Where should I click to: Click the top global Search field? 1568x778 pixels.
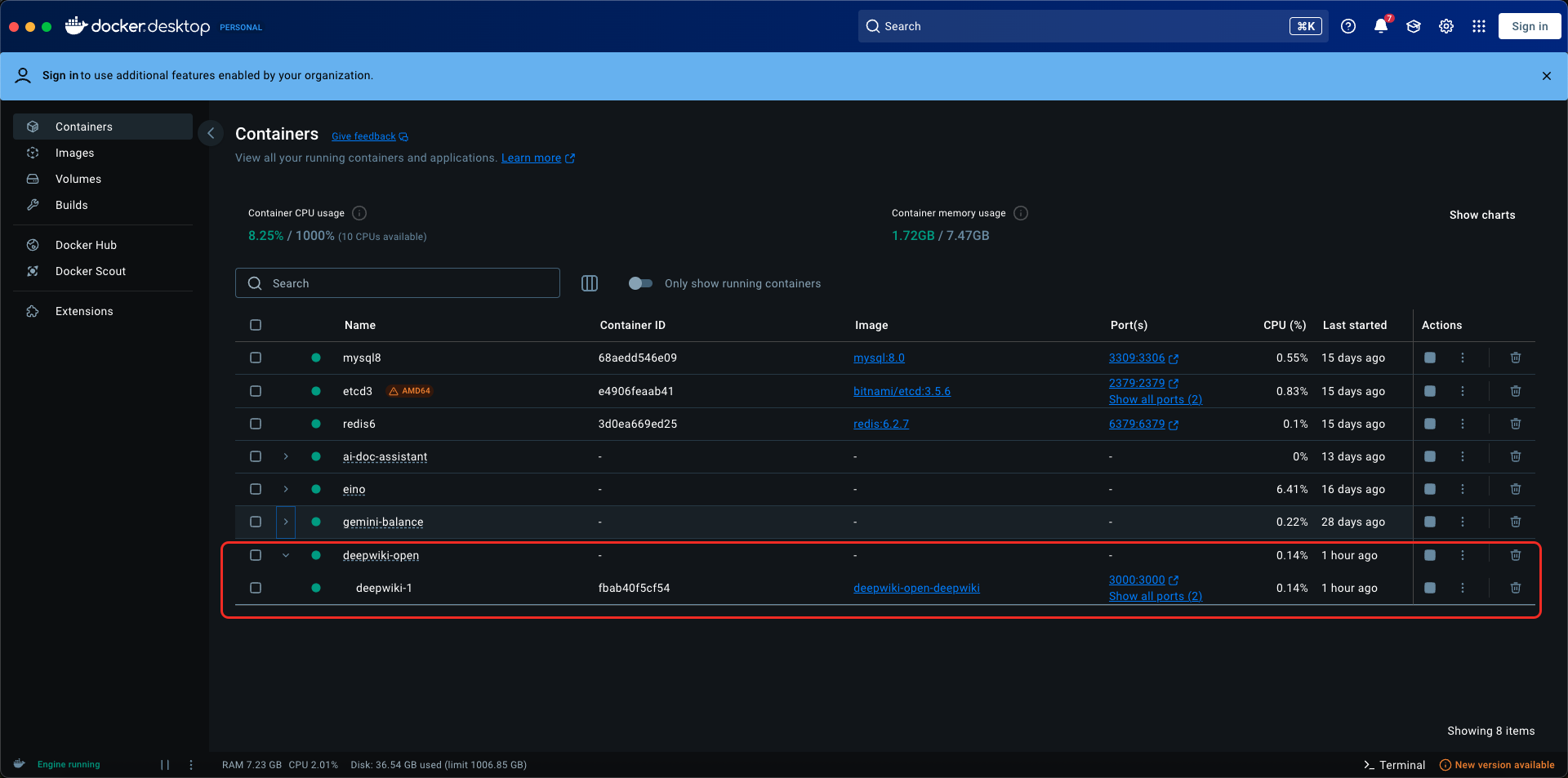[x=1093, y=26]
